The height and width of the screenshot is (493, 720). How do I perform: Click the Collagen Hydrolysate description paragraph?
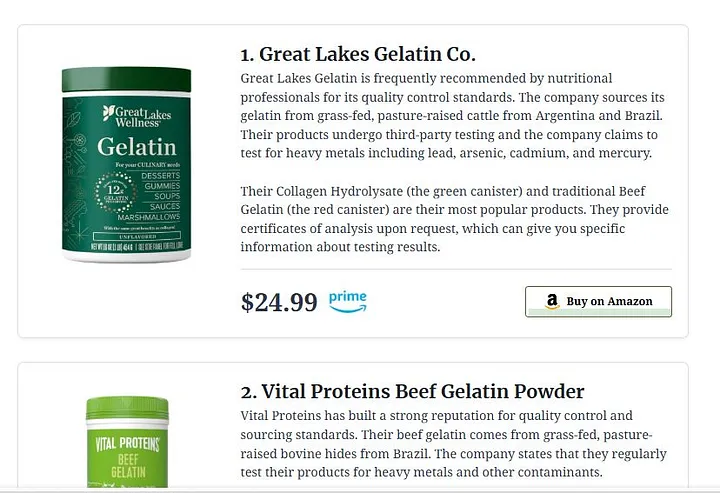[455, 219]
